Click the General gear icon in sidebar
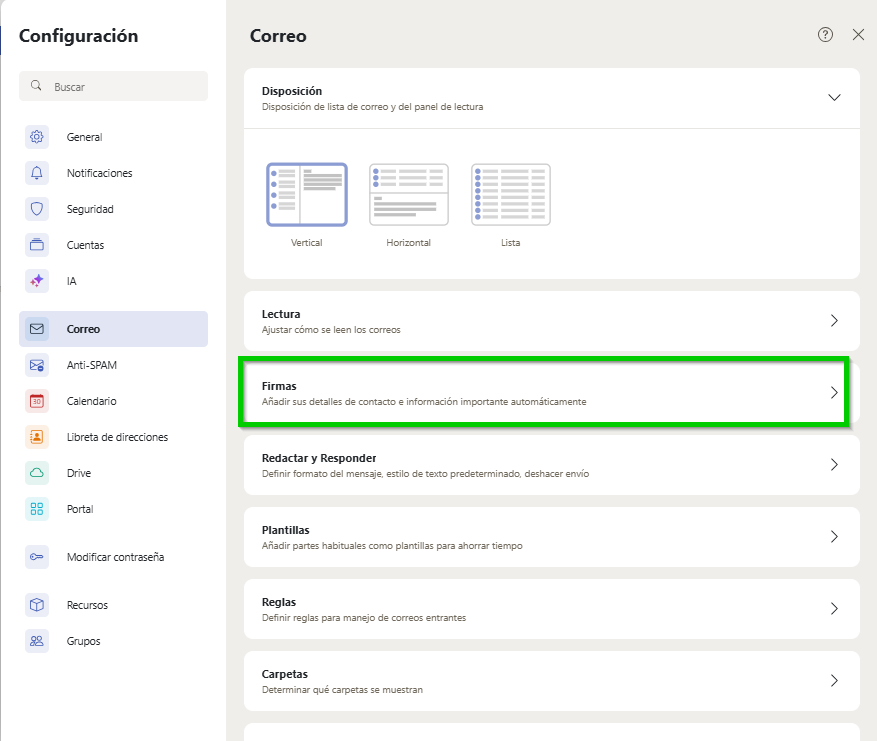877x741 pixels. (37, 137)
